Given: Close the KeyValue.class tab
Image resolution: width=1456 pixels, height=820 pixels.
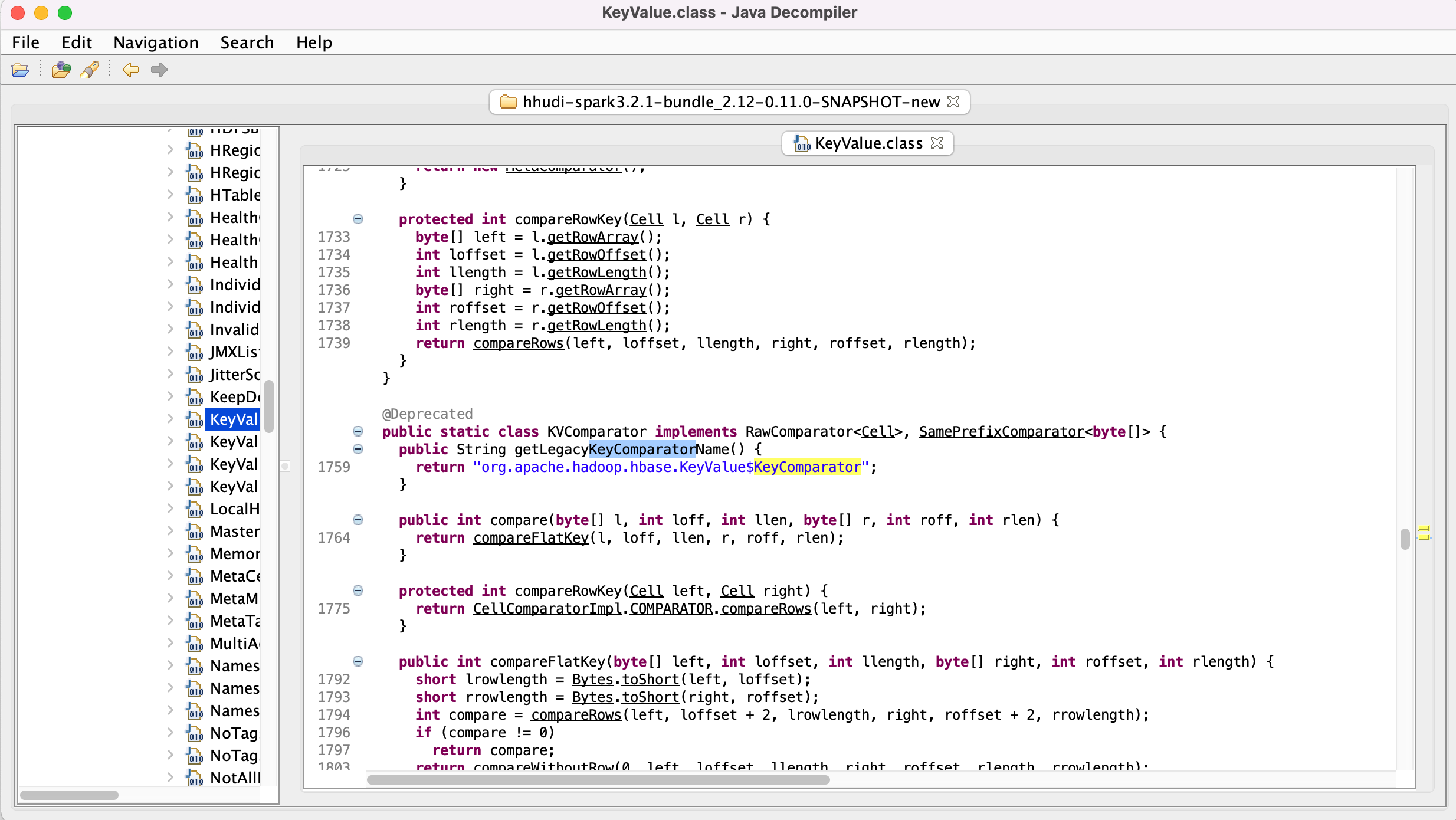Looking at the screenshot, I should pyautogui.click(x=937, y=143).
